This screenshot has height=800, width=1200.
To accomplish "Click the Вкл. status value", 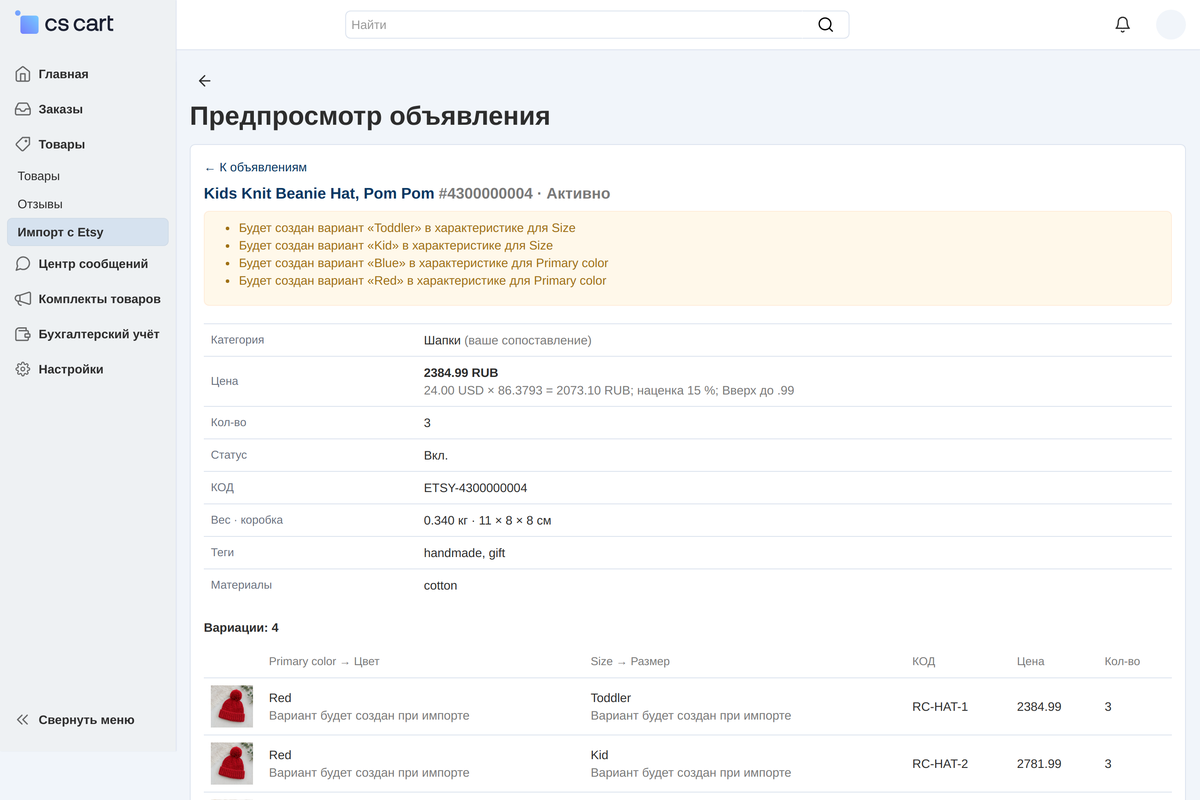I will 436,455.
